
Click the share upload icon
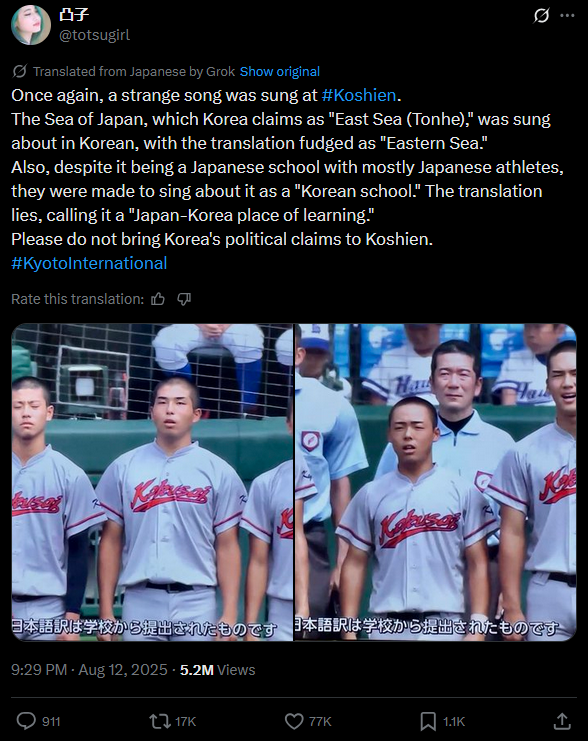tap(562, 721)
